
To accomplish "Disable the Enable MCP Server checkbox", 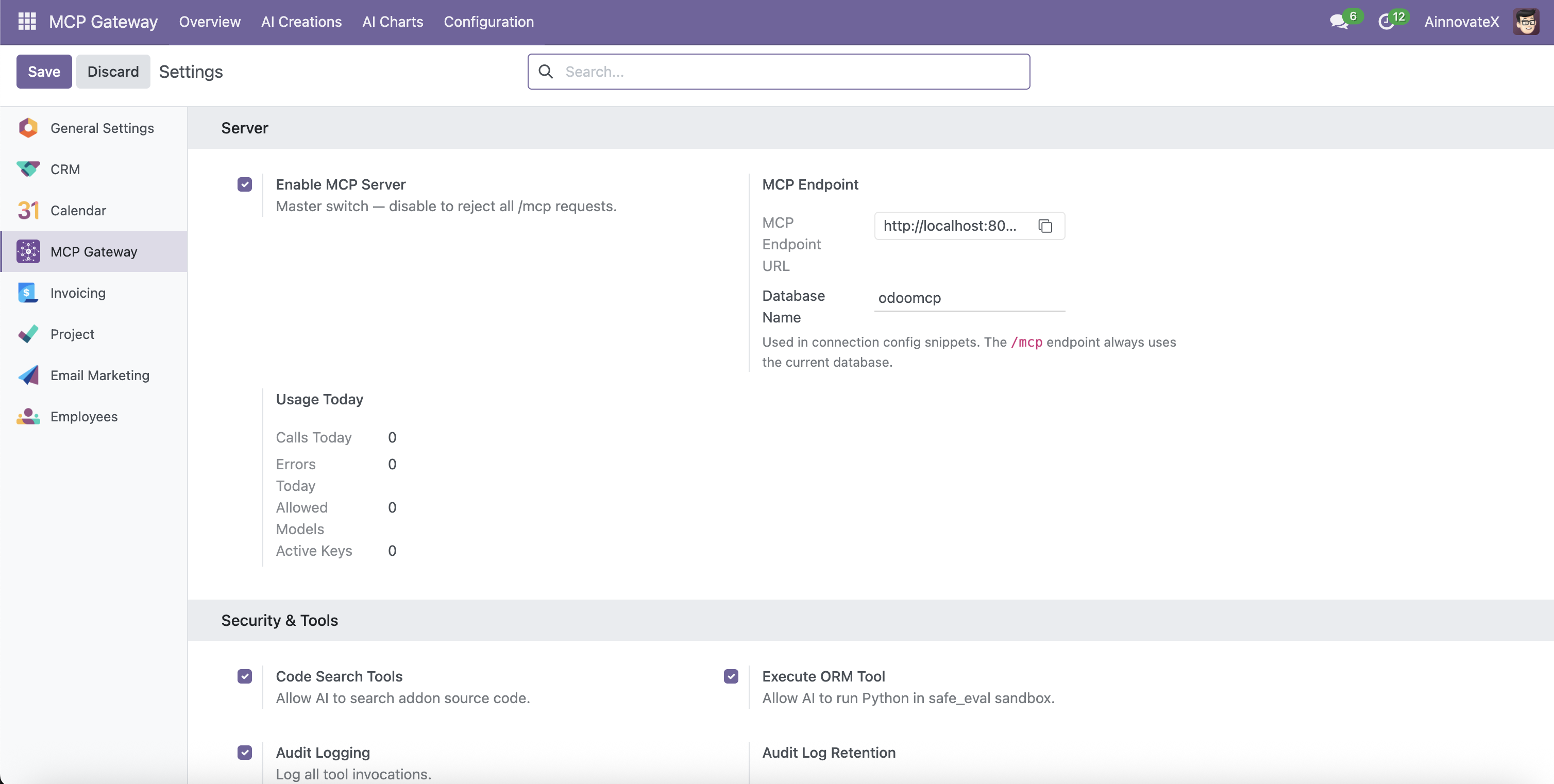I will (x=244, y=184).
